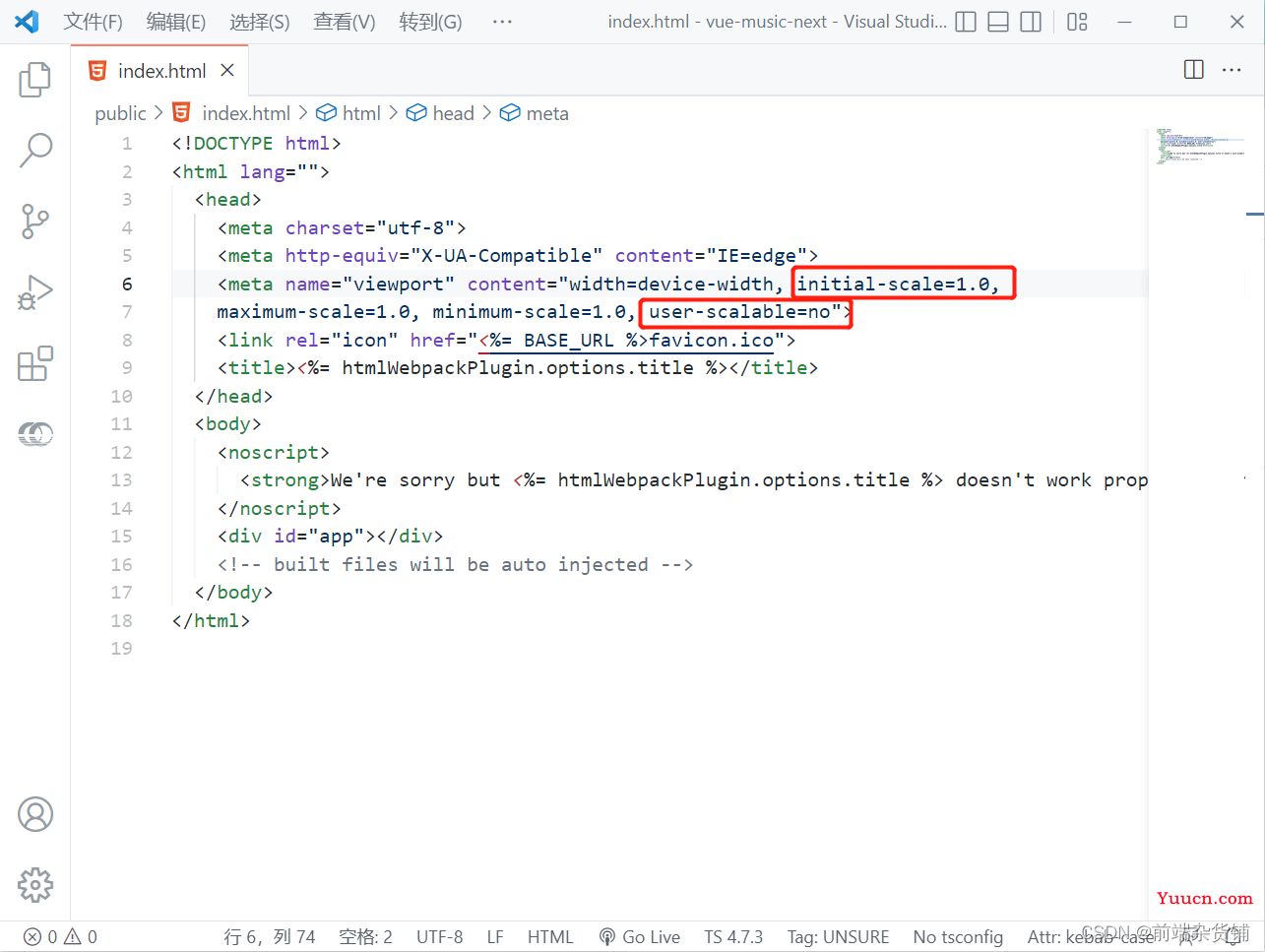Viewport: 1265px width, 952px height.
Task: Change LF end of line sequence
Action: (x=495, y=937)
